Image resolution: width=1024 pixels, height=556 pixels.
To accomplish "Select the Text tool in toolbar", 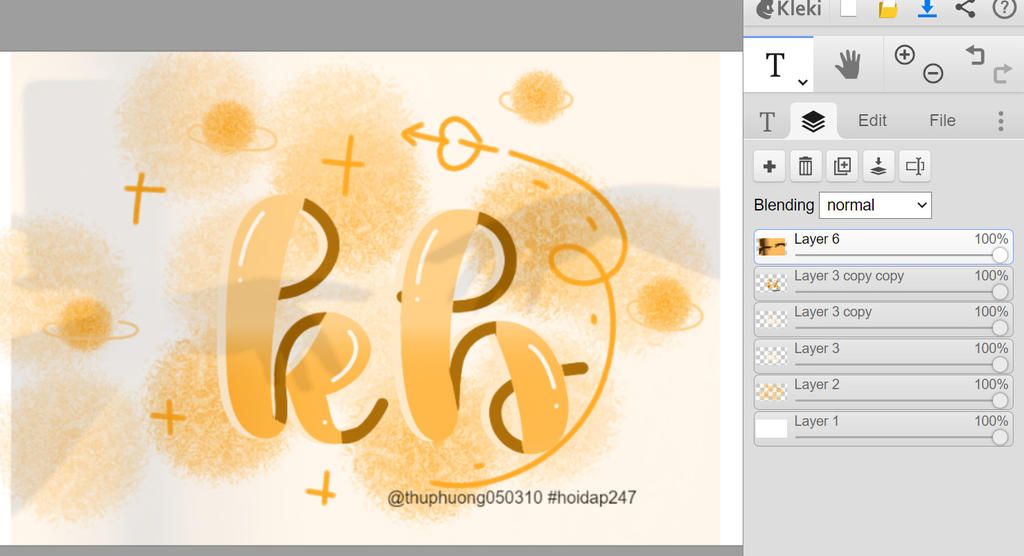I will (x=775, y=65).
